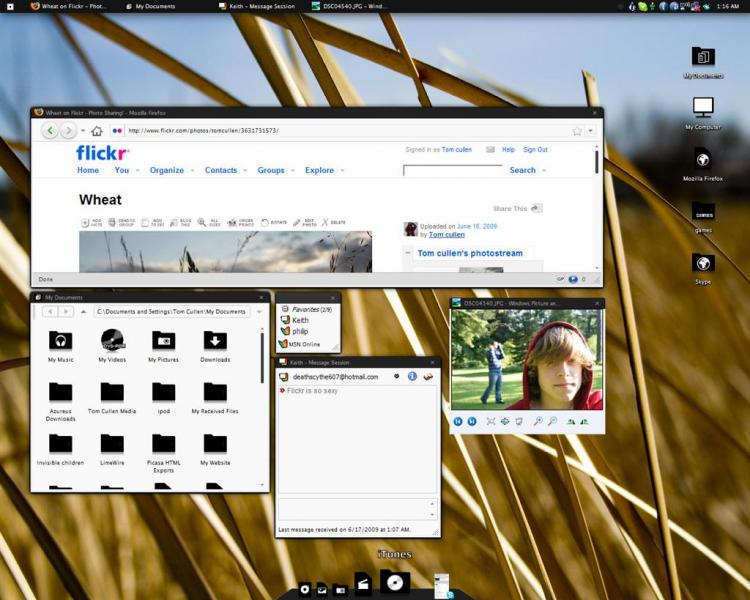Viewport: 750px width, 600px height.
Task: Open My Music folder
Action: point(60,345)
